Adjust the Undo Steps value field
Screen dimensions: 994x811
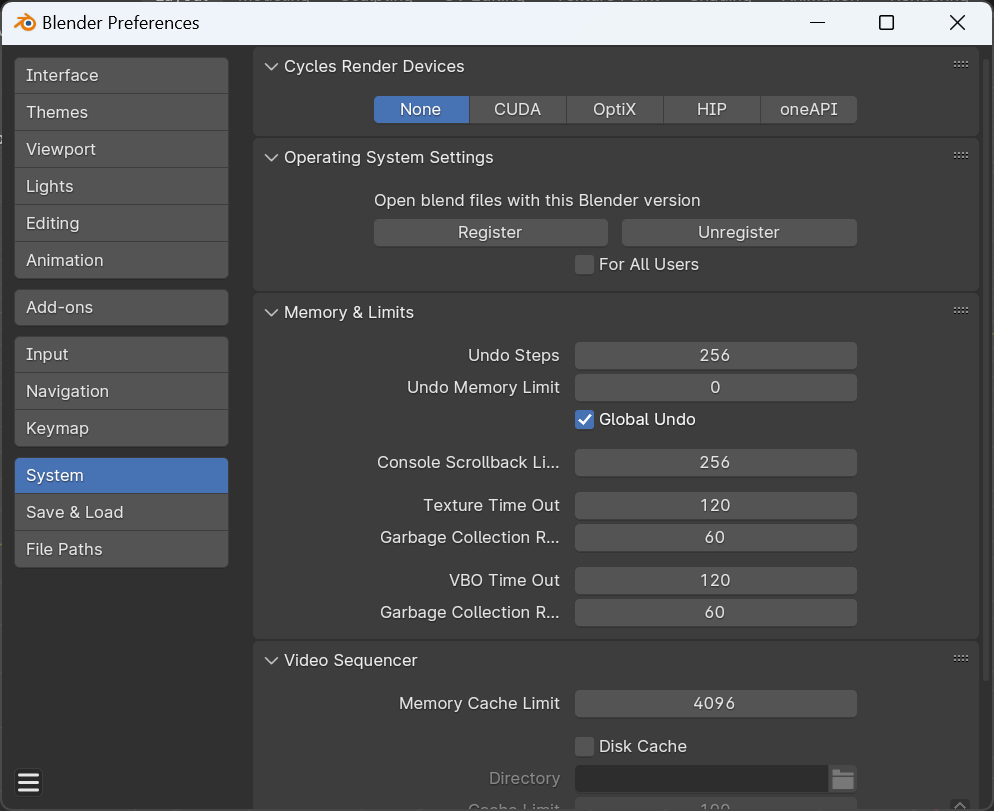pos(715,356)
